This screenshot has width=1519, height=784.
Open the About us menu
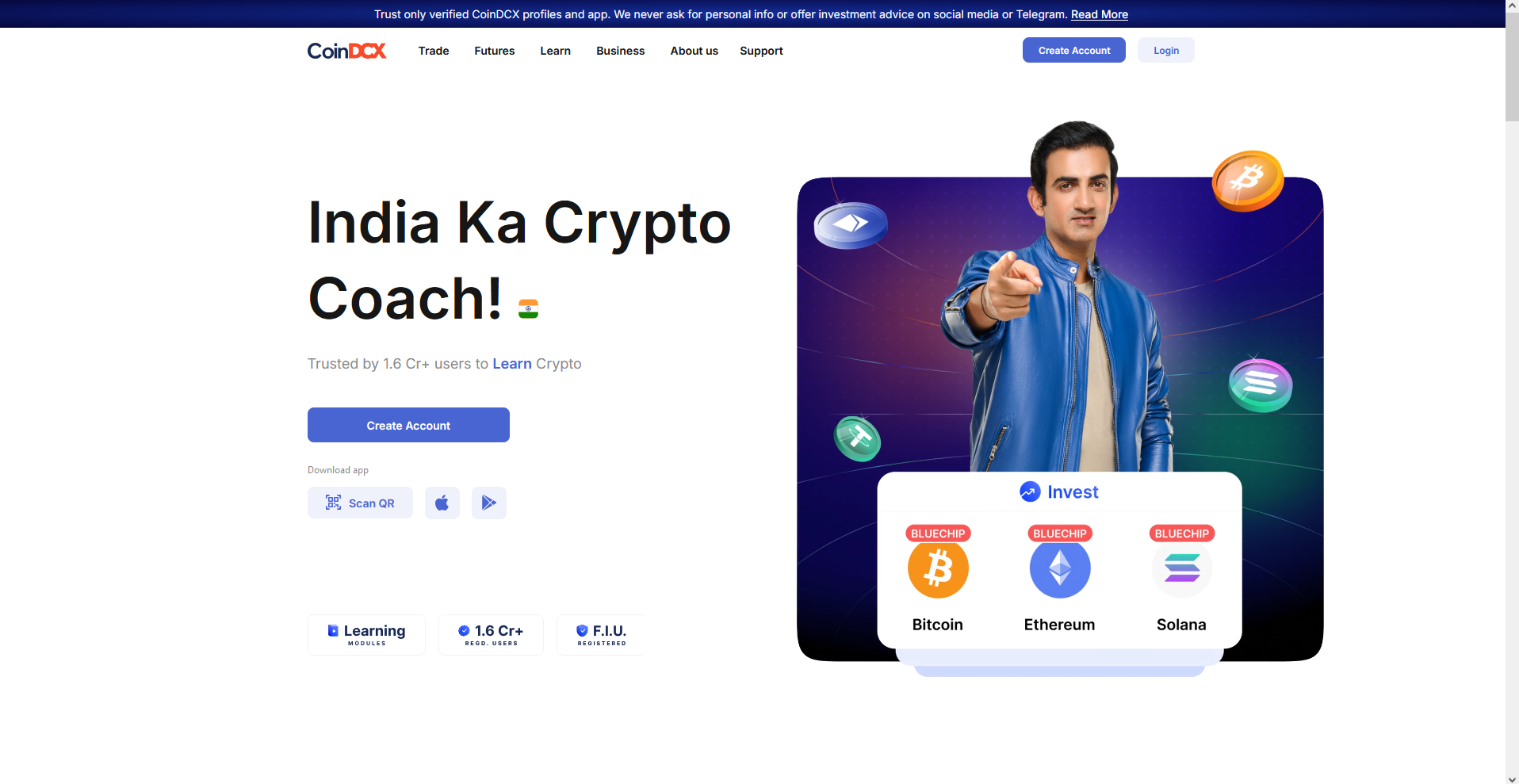point(694,51)
